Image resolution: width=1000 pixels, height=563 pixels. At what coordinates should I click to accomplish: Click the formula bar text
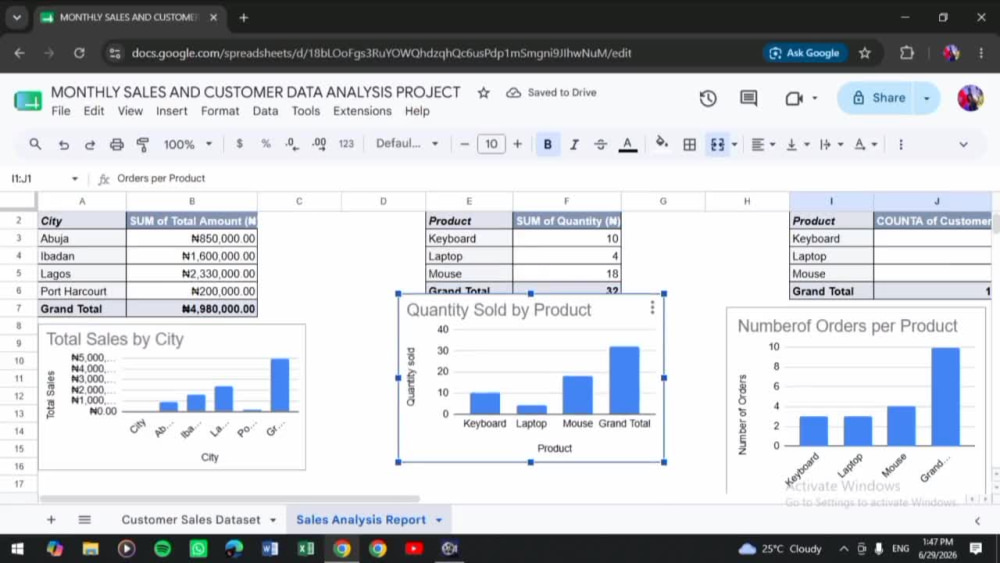[x=161, y=179]
